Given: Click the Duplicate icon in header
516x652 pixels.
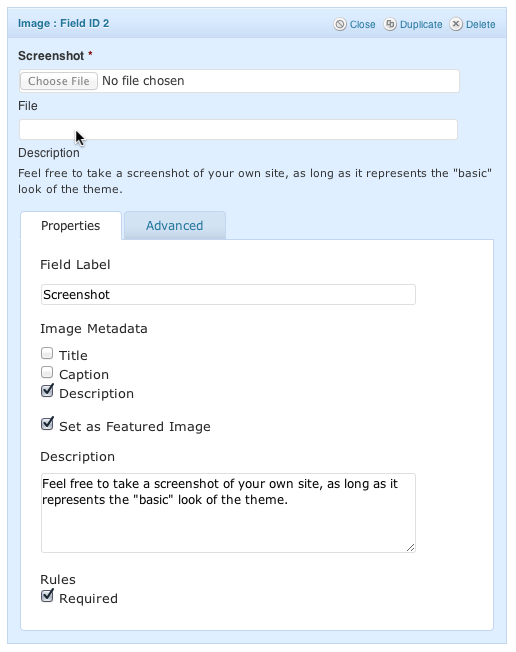Looking at the screenshot, I should (x=390, y=25).
